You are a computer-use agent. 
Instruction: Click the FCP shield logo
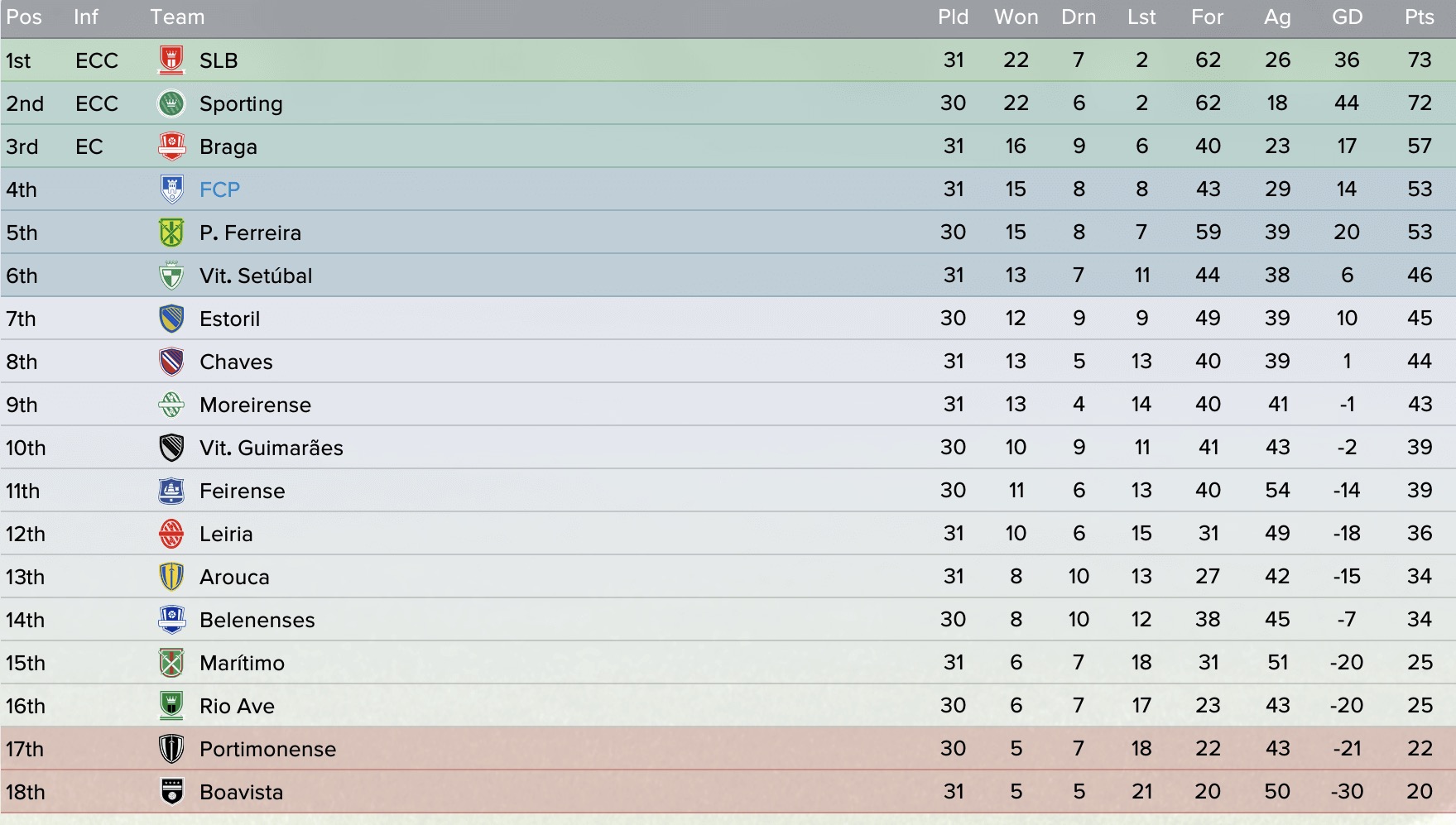pyautogui.click(x=171, y=189)
